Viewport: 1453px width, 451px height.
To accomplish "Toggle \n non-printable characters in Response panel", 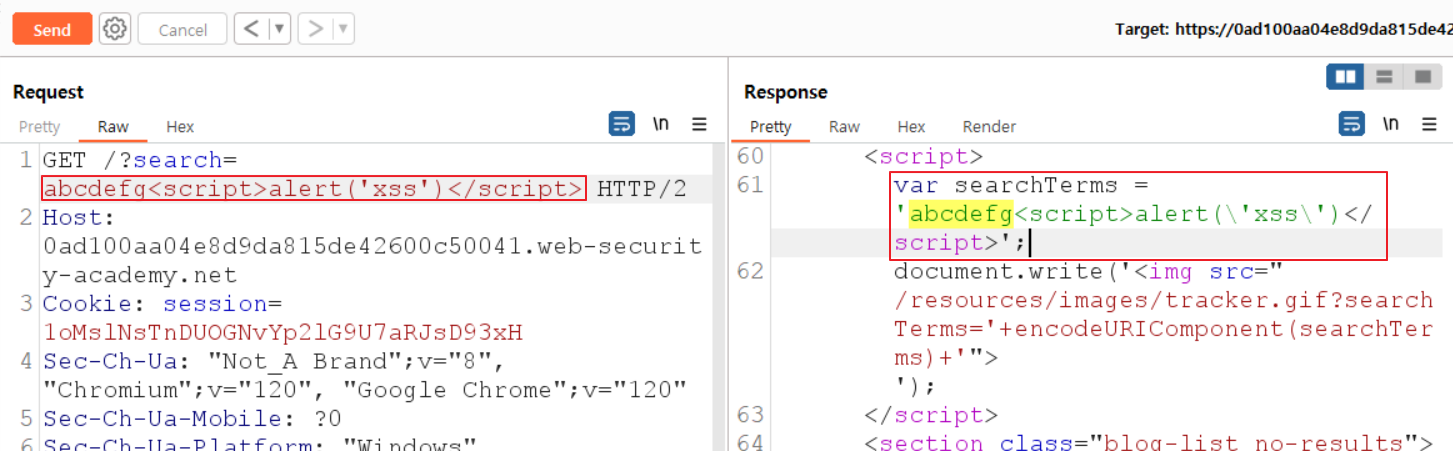I will 1391,125.
